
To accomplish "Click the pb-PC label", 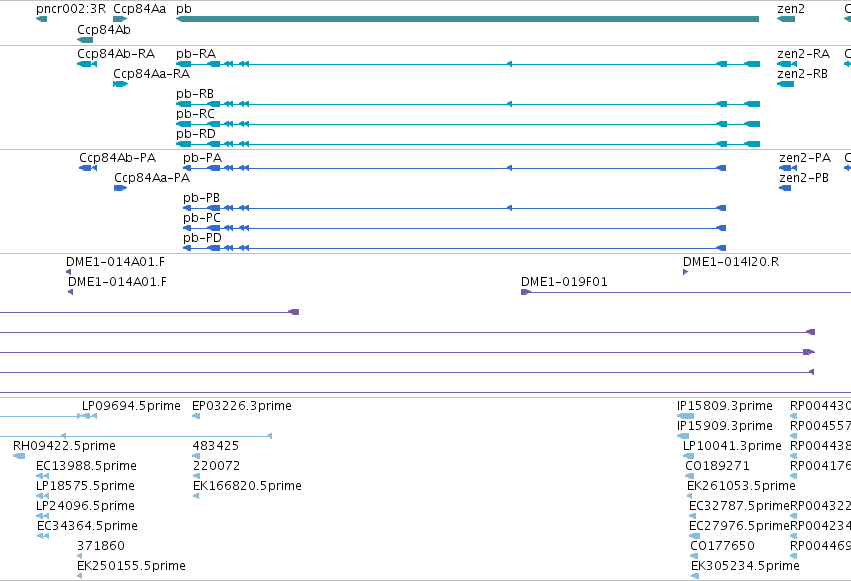I will pos(202,218).
